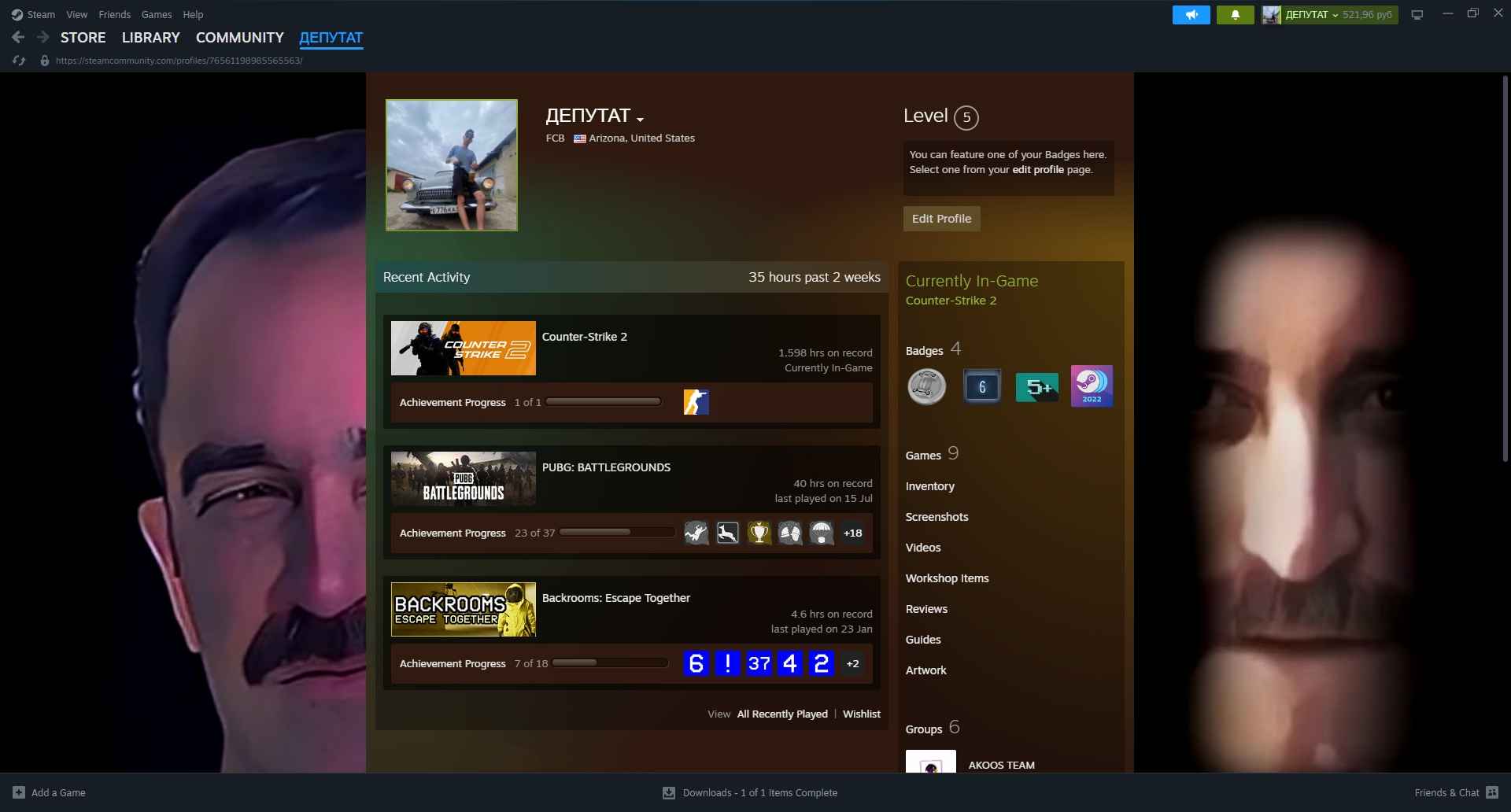Open the Screenshots link
Screen dimensions: 1511x812
[937, 517]
